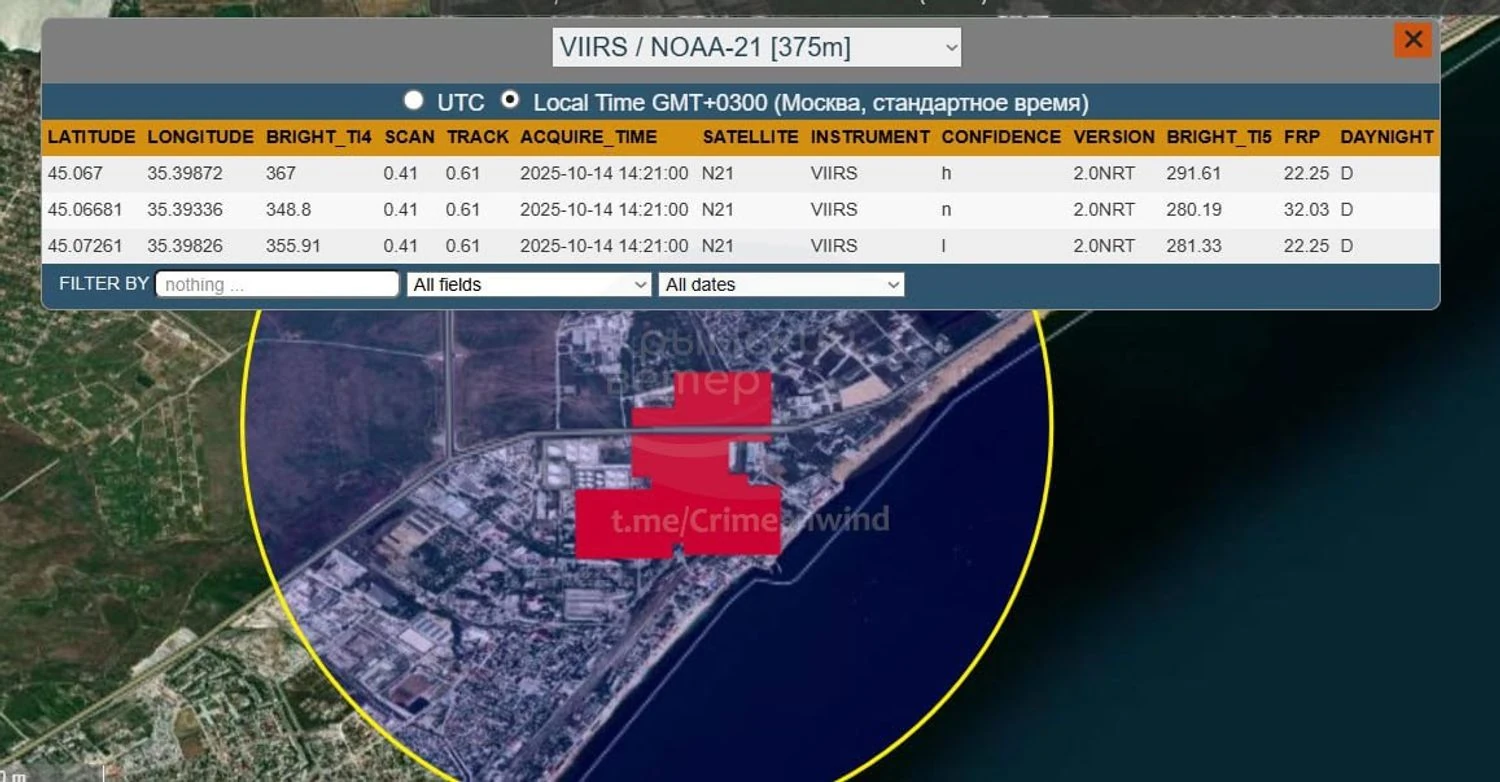Sort by SATELLITE column header

click(x=750, y=137)
